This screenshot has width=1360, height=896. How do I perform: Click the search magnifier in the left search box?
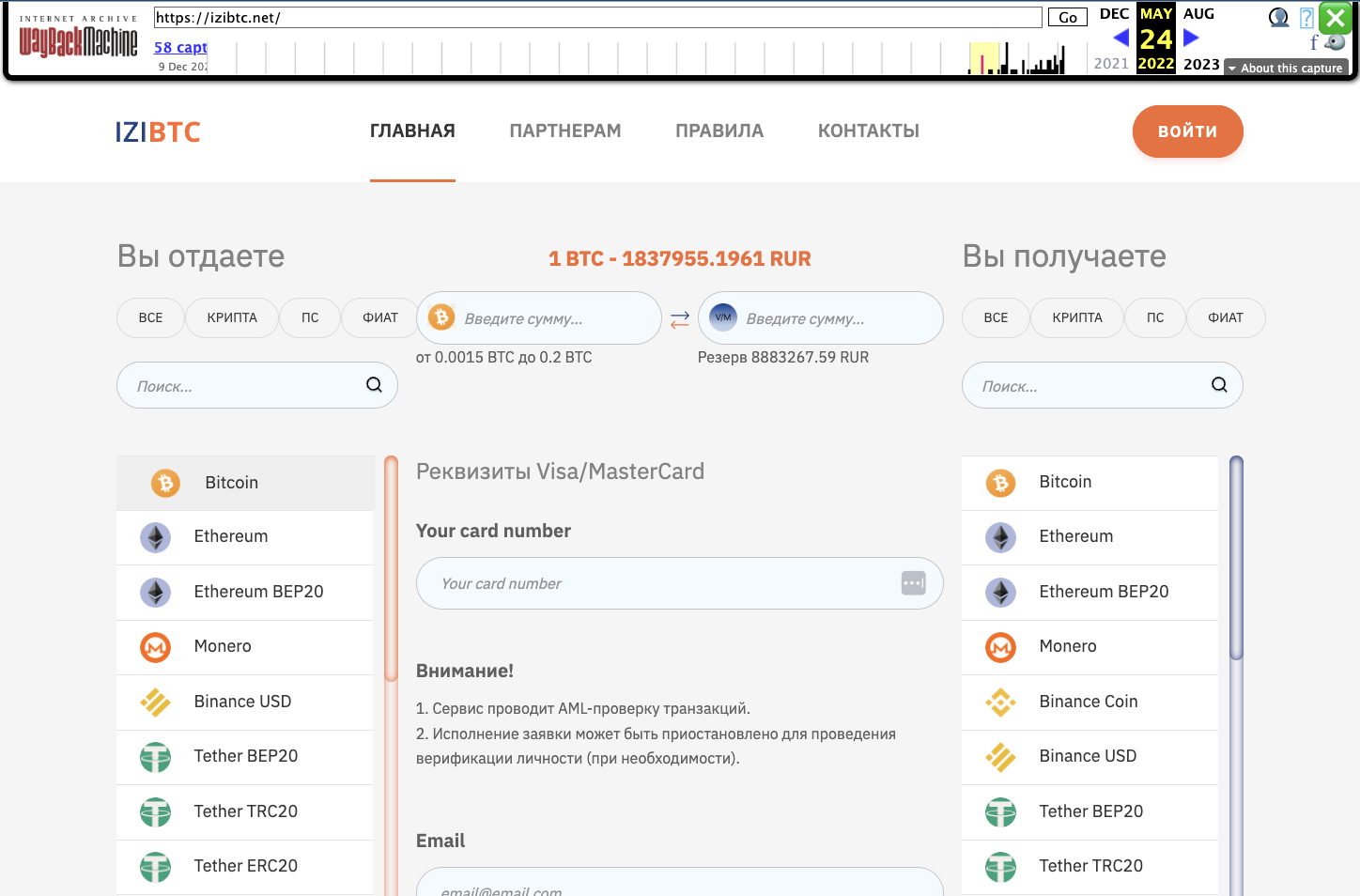pos(374,384)
